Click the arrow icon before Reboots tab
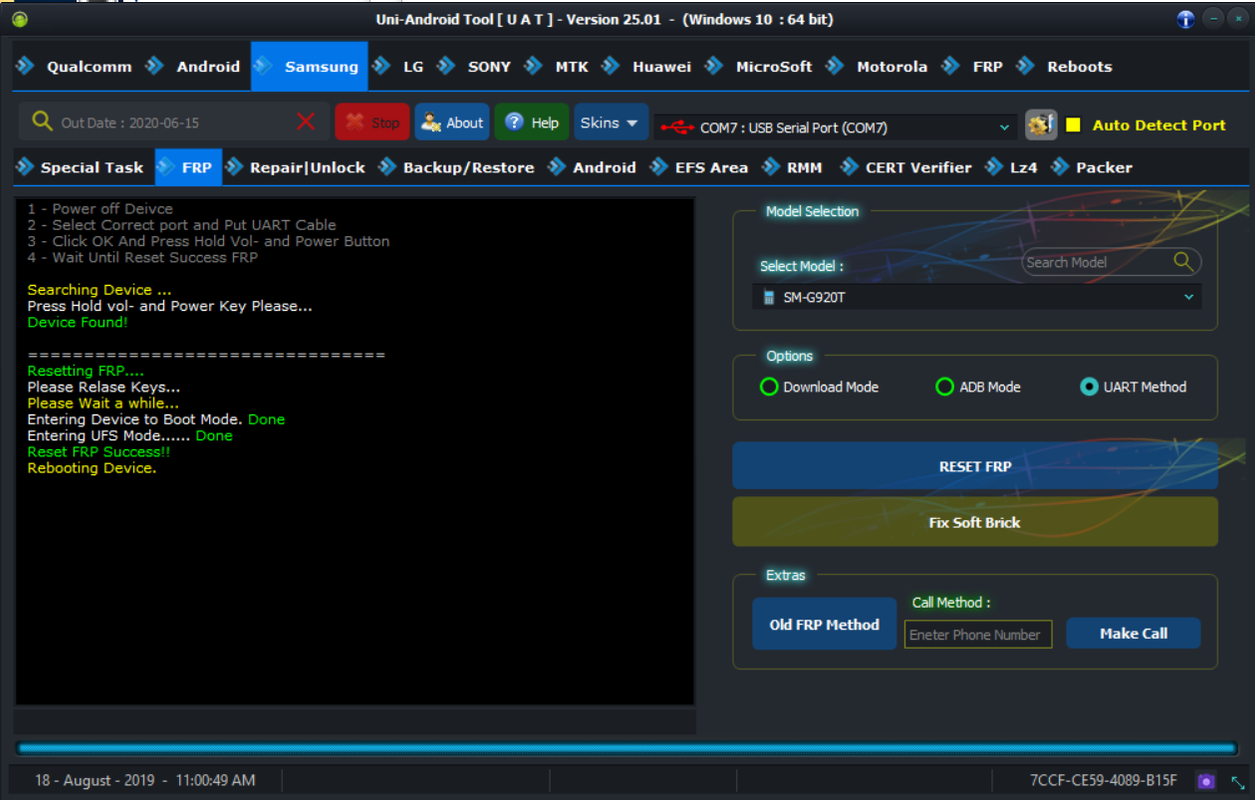Screen dimensions: 1255x800 pos(1025,66)
